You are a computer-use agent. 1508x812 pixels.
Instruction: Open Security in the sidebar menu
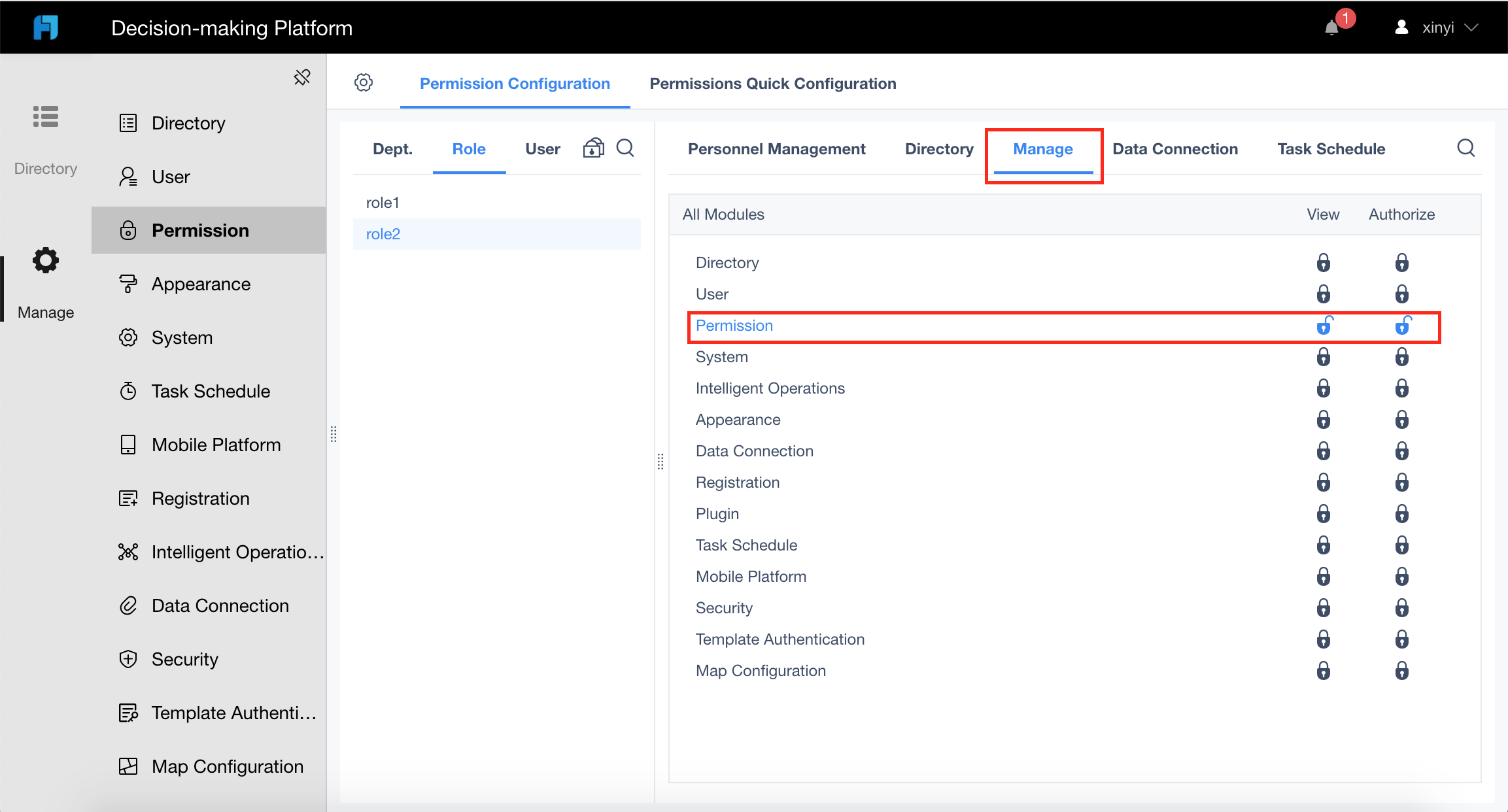click(x=209, y=659)
